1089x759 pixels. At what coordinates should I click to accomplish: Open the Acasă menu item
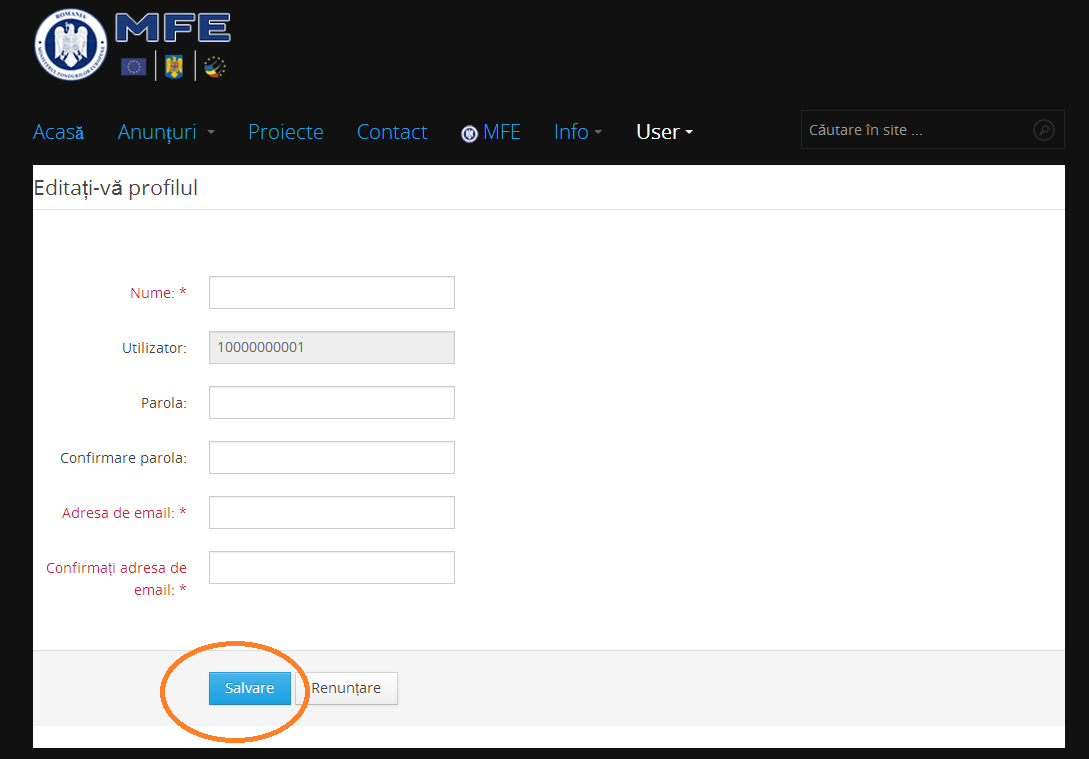pos(58,132)
